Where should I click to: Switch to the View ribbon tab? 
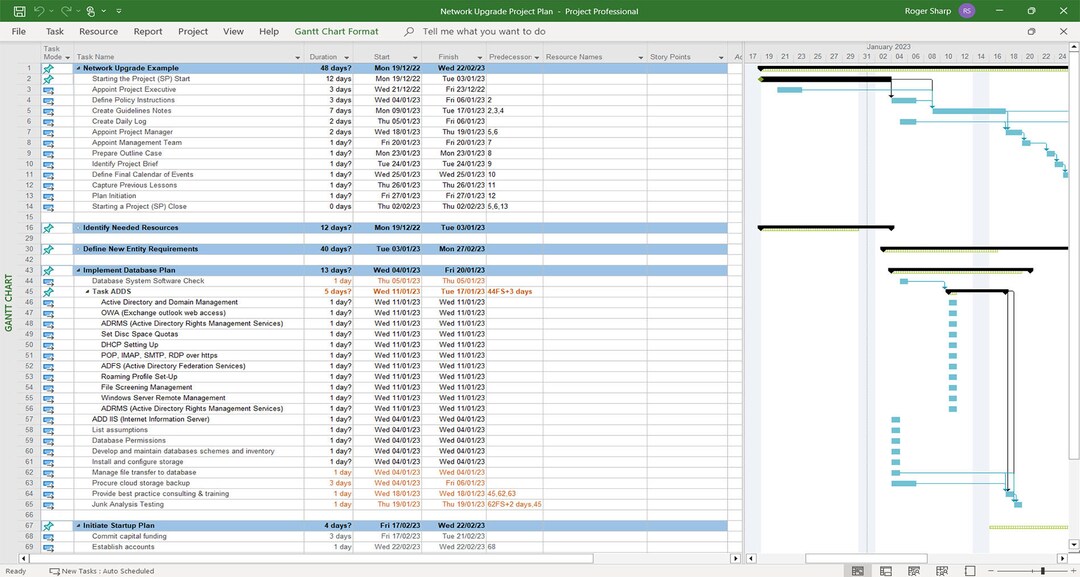click(x=233, y=31)
